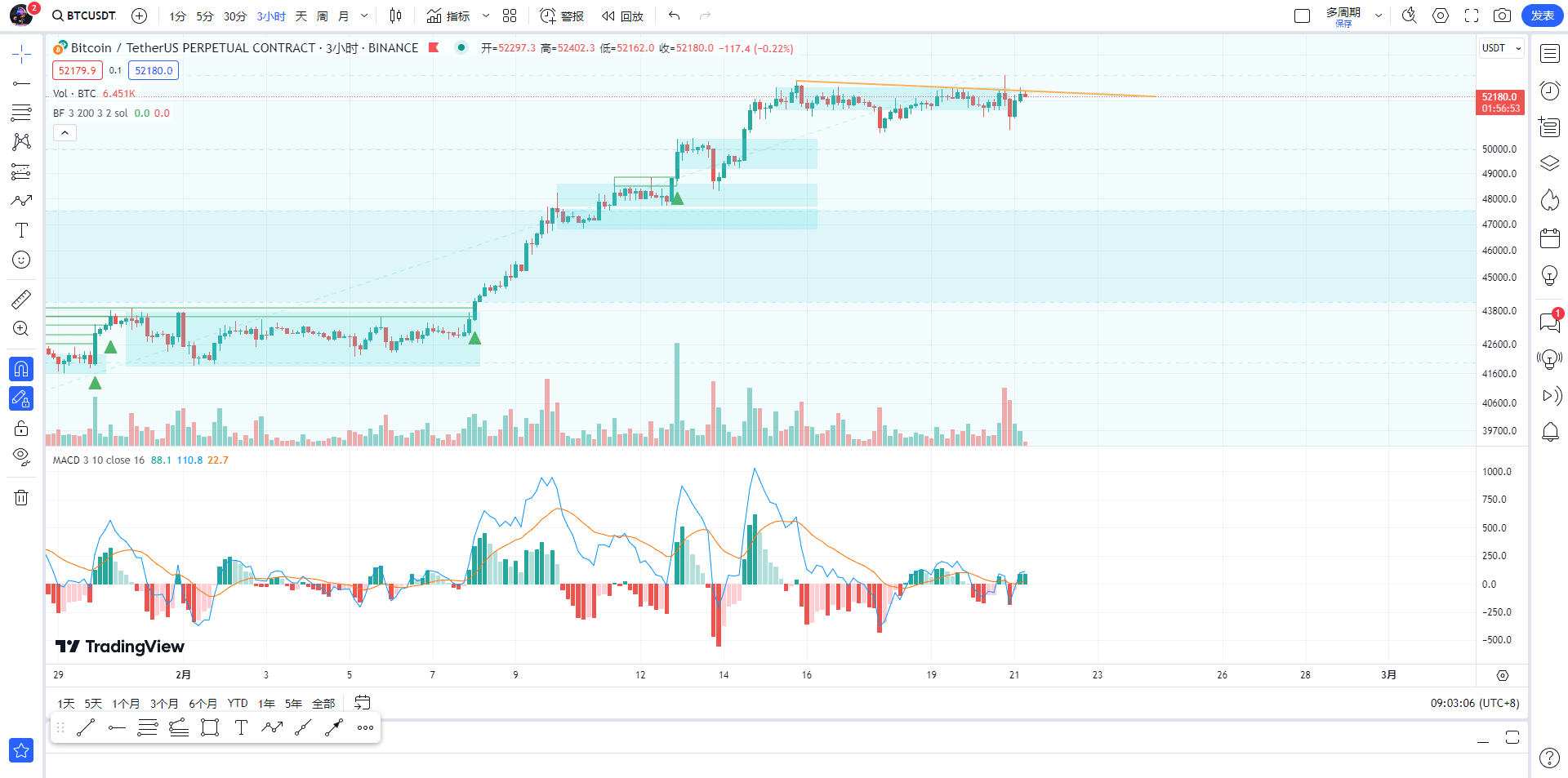Click the 发表 publish button

coord(1542,16)
